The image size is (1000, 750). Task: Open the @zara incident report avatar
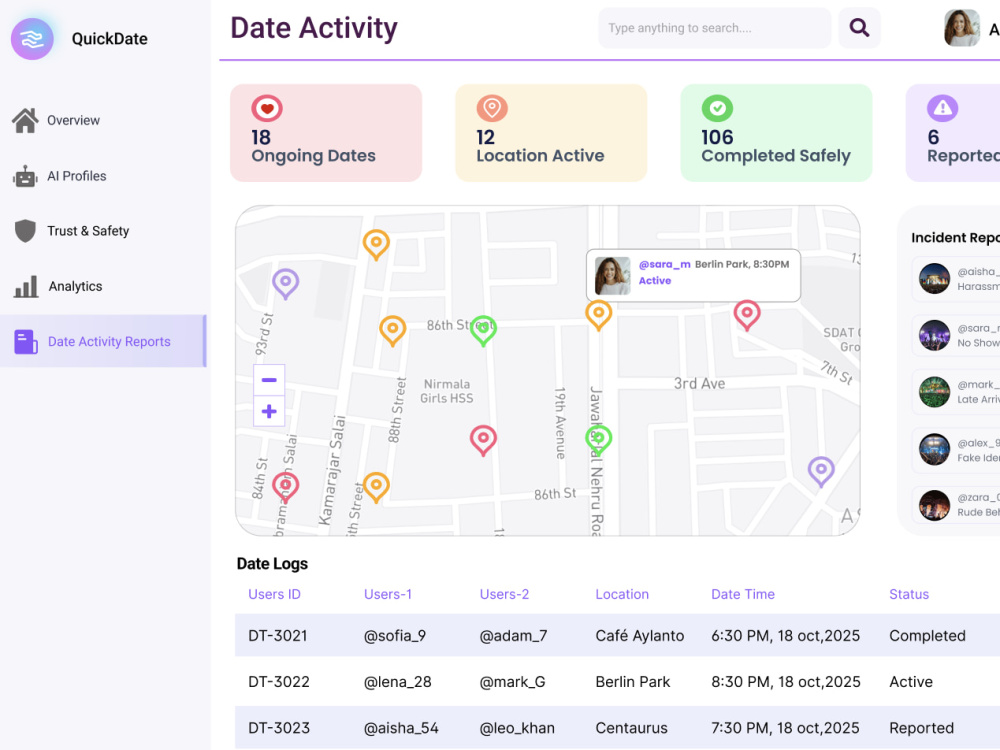click(x=934, y=505)
